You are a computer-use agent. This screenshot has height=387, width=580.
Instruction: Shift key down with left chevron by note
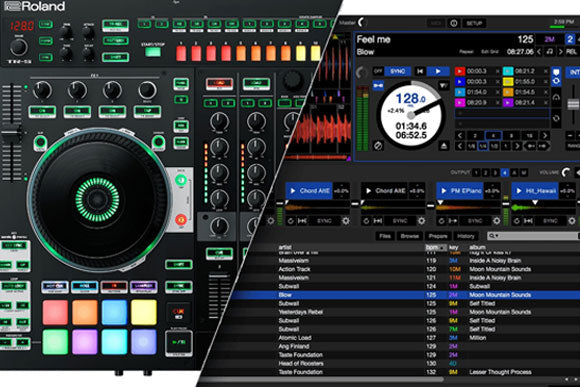point(540,52)
